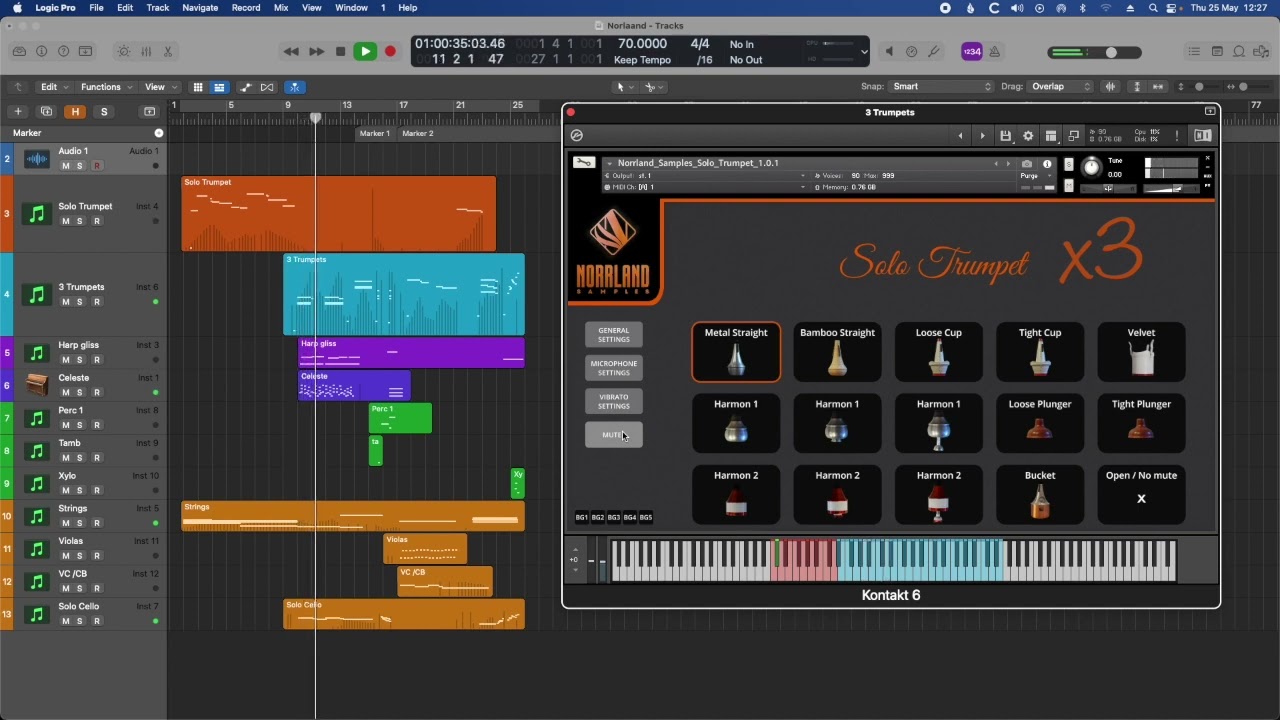Open the Window menu
Viewport: 1280px width, 720px height.
point(351,8)
